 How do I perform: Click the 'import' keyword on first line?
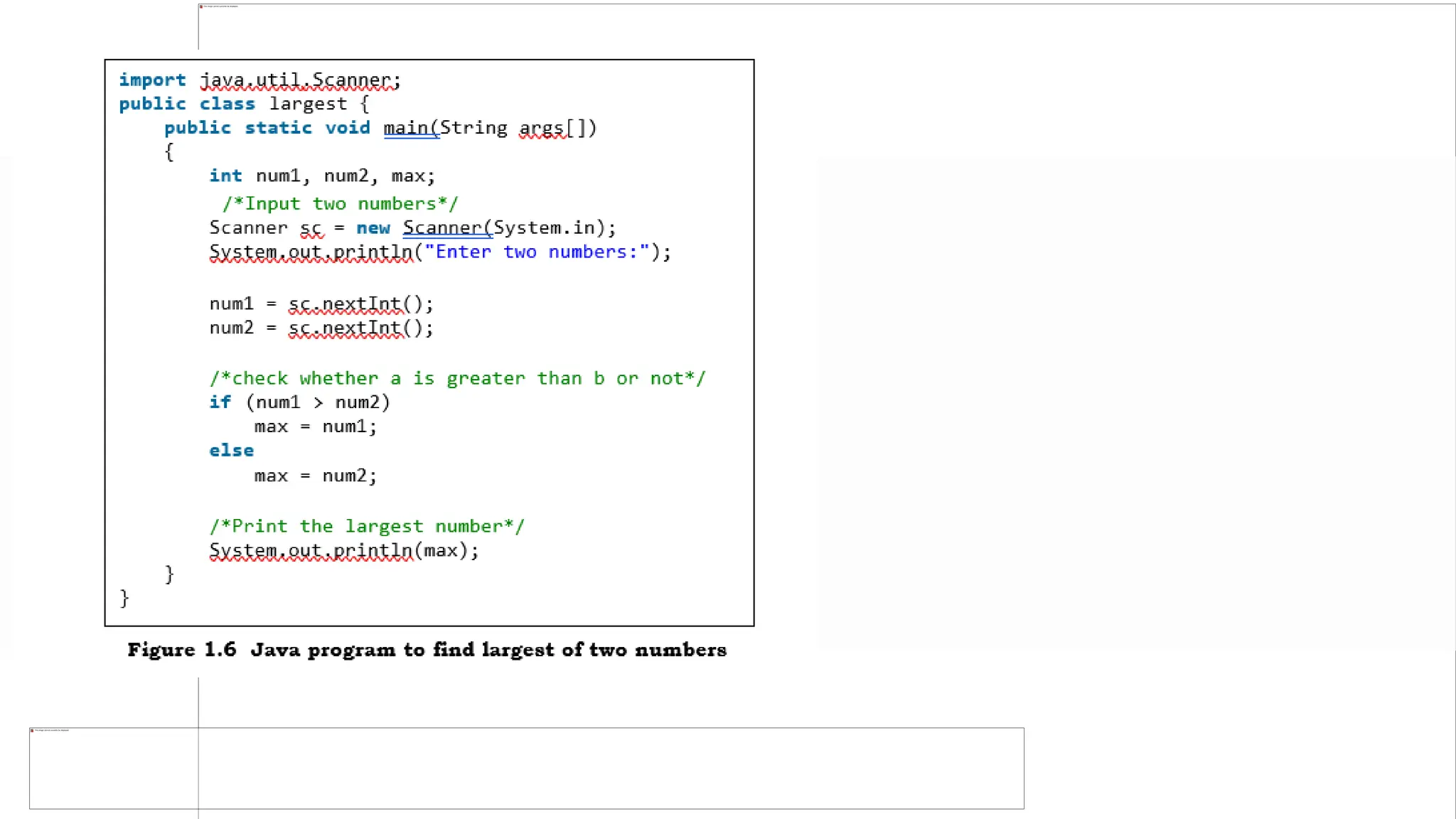pos(152,80)
